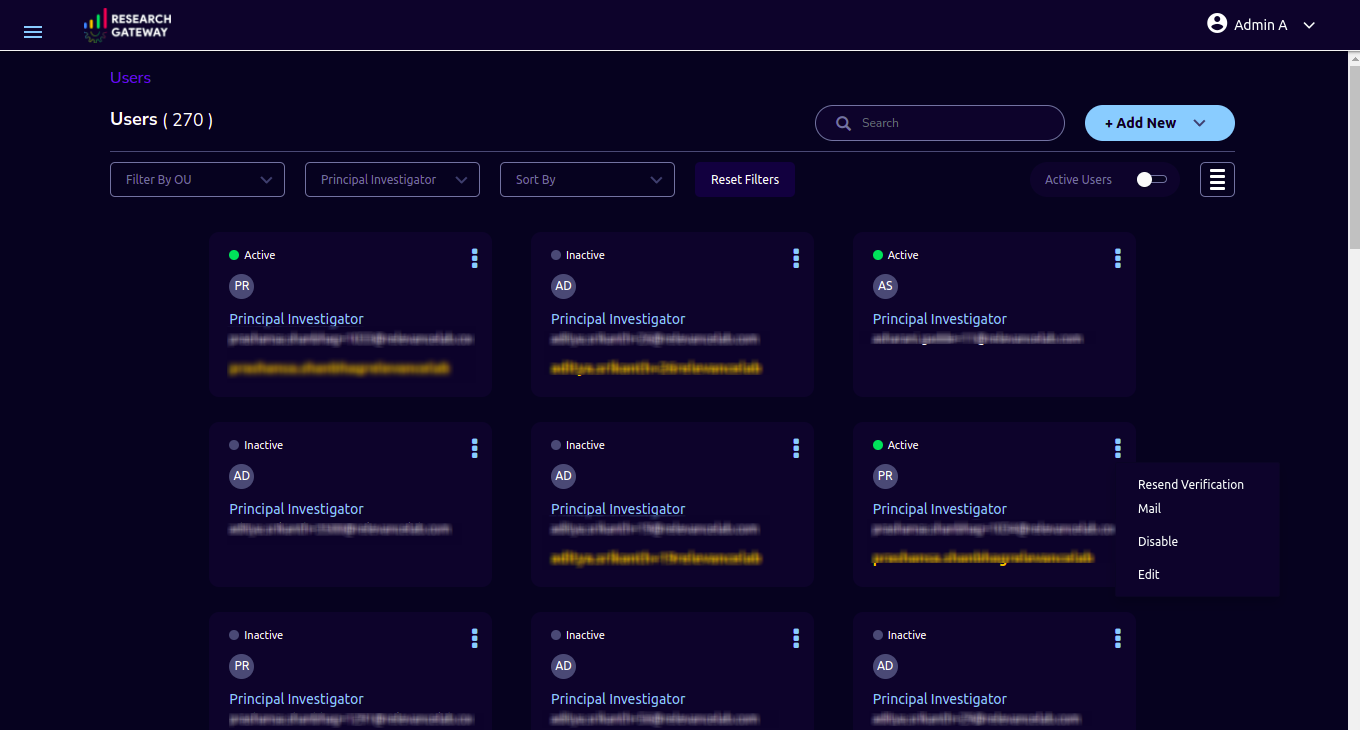1360x730 pixels.
Task: Click grey status dot on Inactive PR card
Action: (234, 635)
